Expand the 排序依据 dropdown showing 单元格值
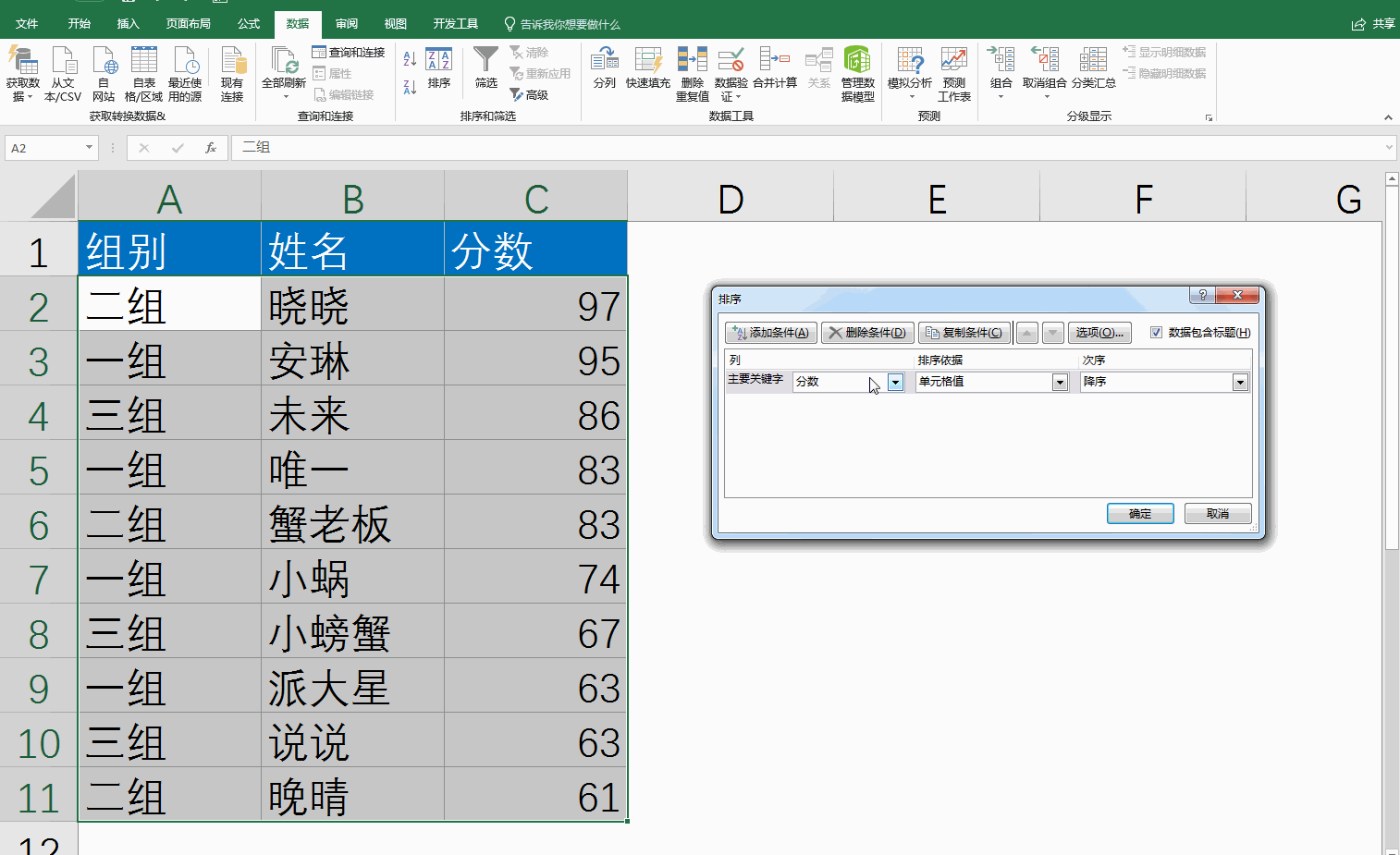This screenshot has width=1400, height=855. click(x=1060, y=383)
